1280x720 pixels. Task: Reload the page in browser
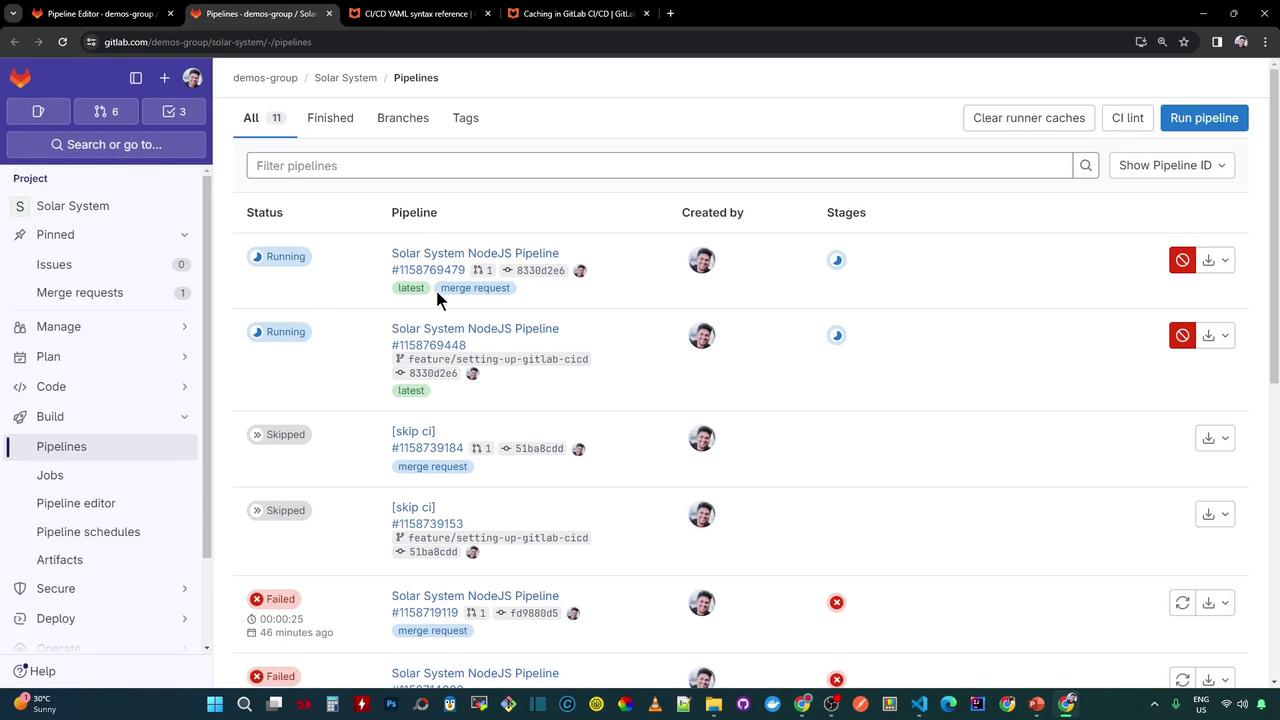[x=62, y=42]
